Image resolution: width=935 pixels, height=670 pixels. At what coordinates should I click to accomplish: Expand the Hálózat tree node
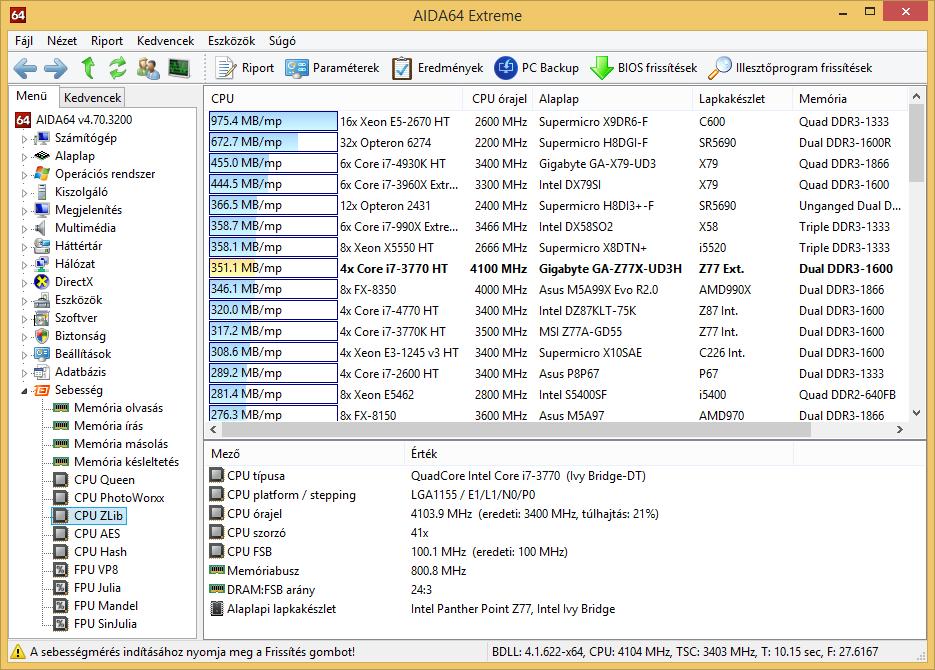click(24, 265)
